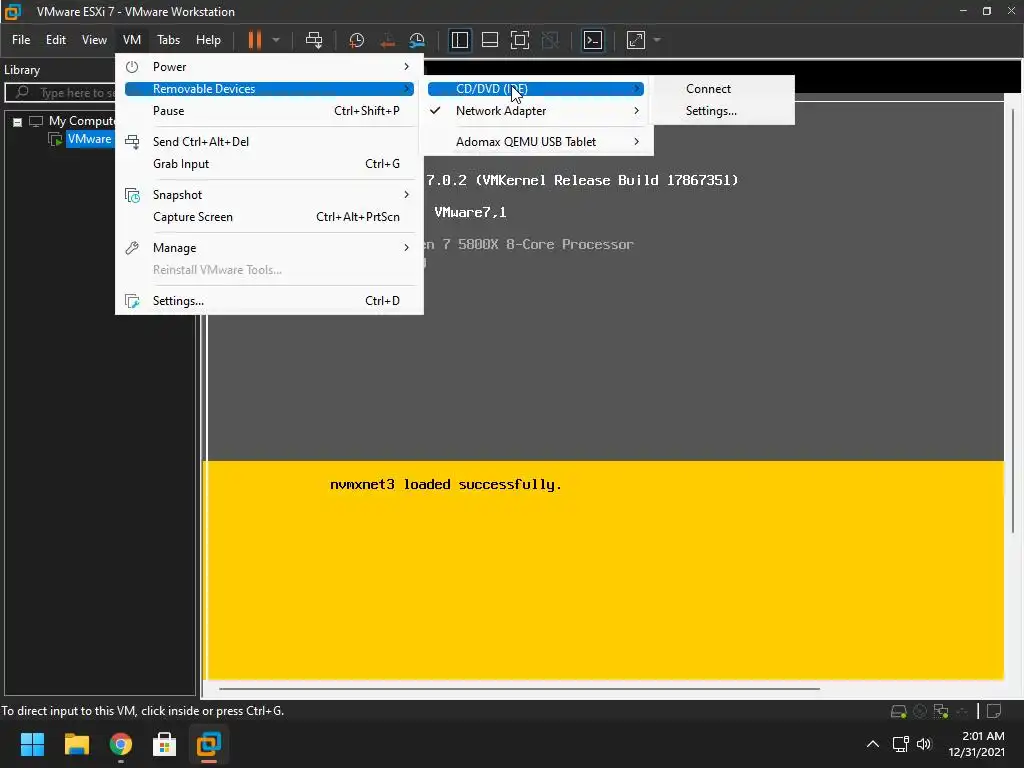Image resolution: width=1024 pixels, height=768 pixels.
Task: Open the Edit menu
Action: (56, 40)
